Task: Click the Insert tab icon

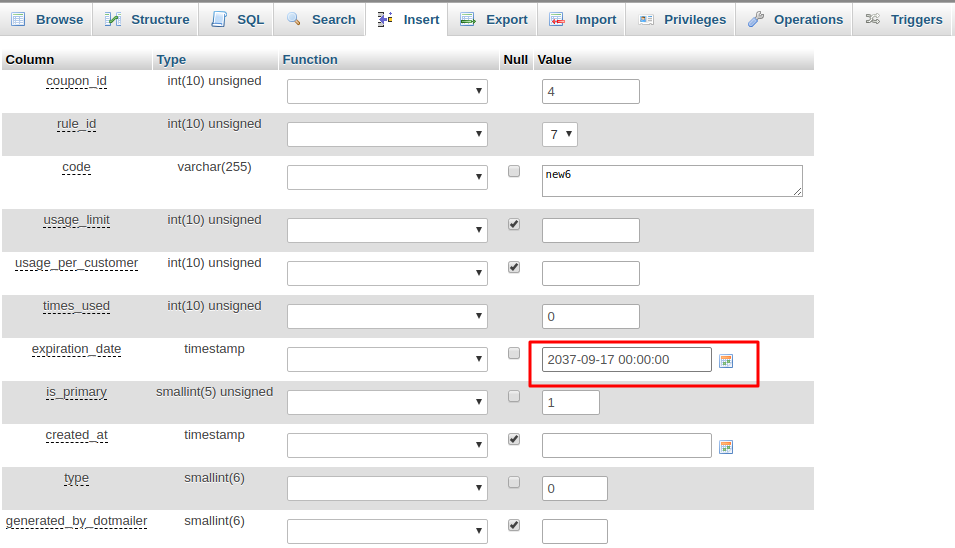Action: (x=385, y=19)
